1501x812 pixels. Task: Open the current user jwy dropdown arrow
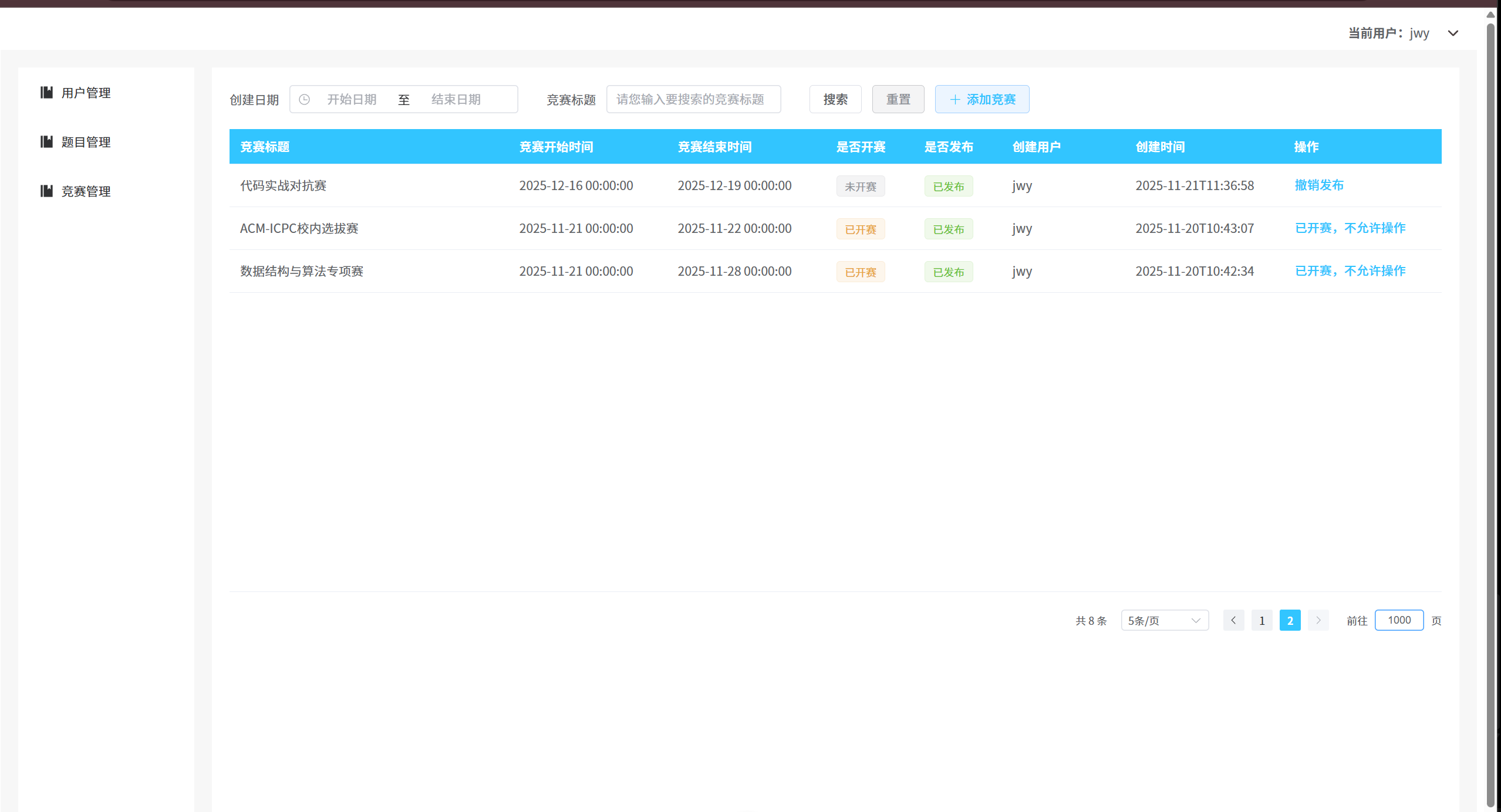[x=1453, y=33]
